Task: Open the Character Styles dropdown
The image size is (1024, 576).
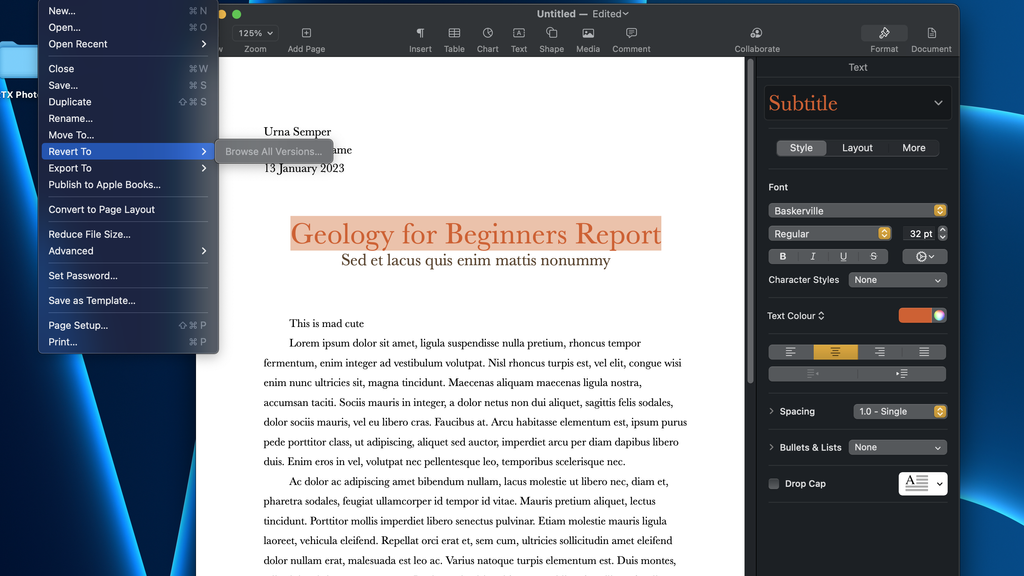Action: click(897, 280)
